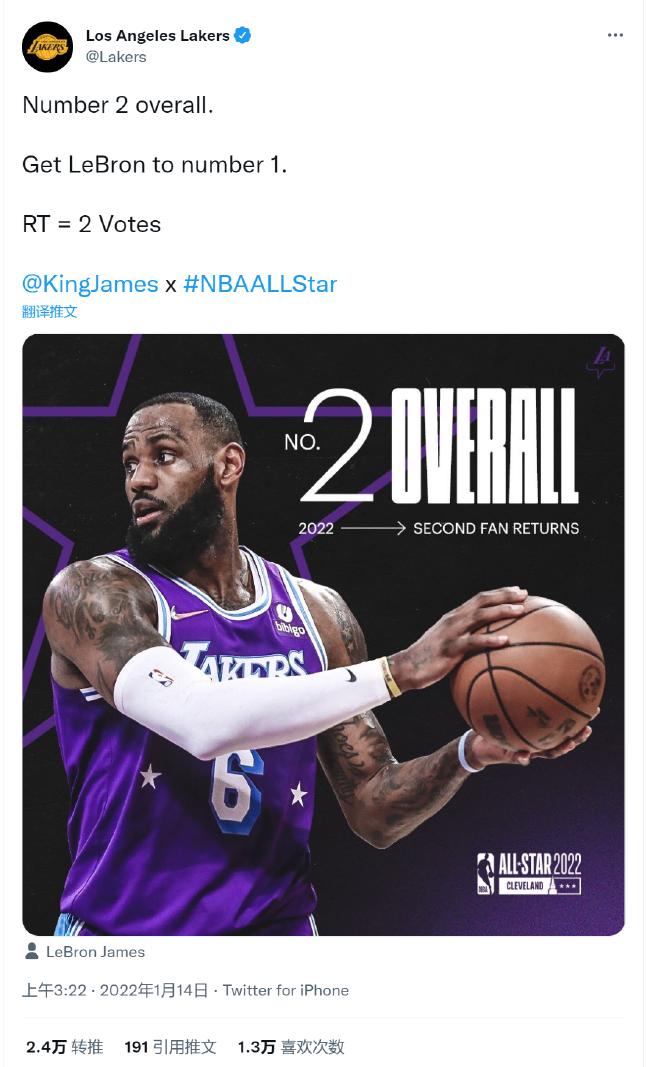The height and width of the screenshot is (1067, 650).
Task: Click the person icon beside the LeBron James tag
Action: (x=32, y=952)
